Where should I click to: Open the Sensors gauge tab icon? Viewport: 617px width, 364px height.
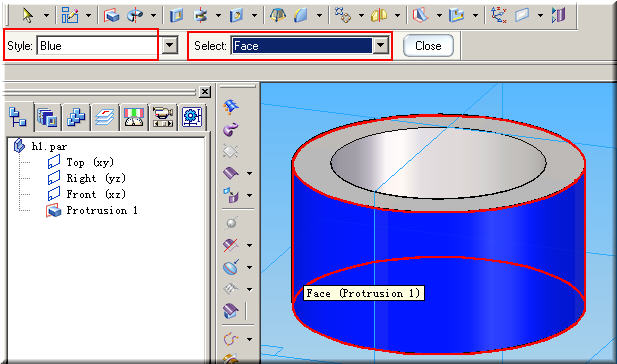(x=134, y=117)
